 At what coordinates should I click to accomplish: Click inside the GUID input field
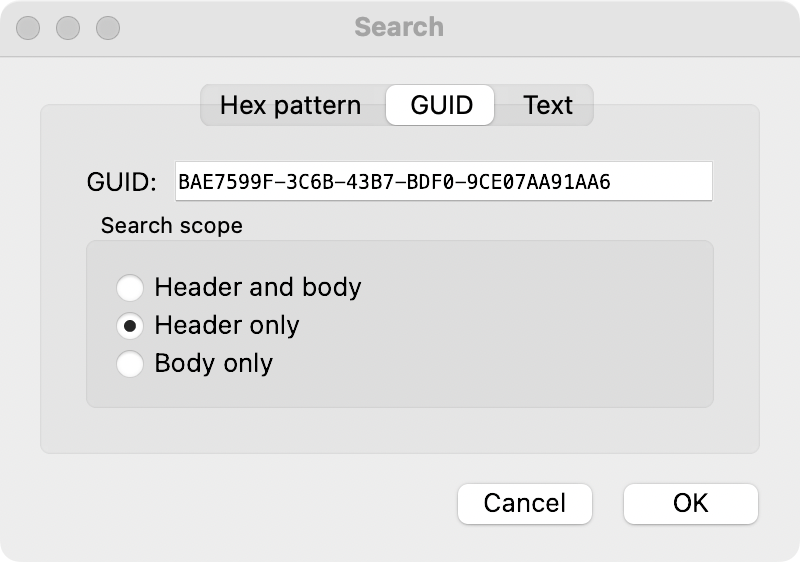pos(443,182)
